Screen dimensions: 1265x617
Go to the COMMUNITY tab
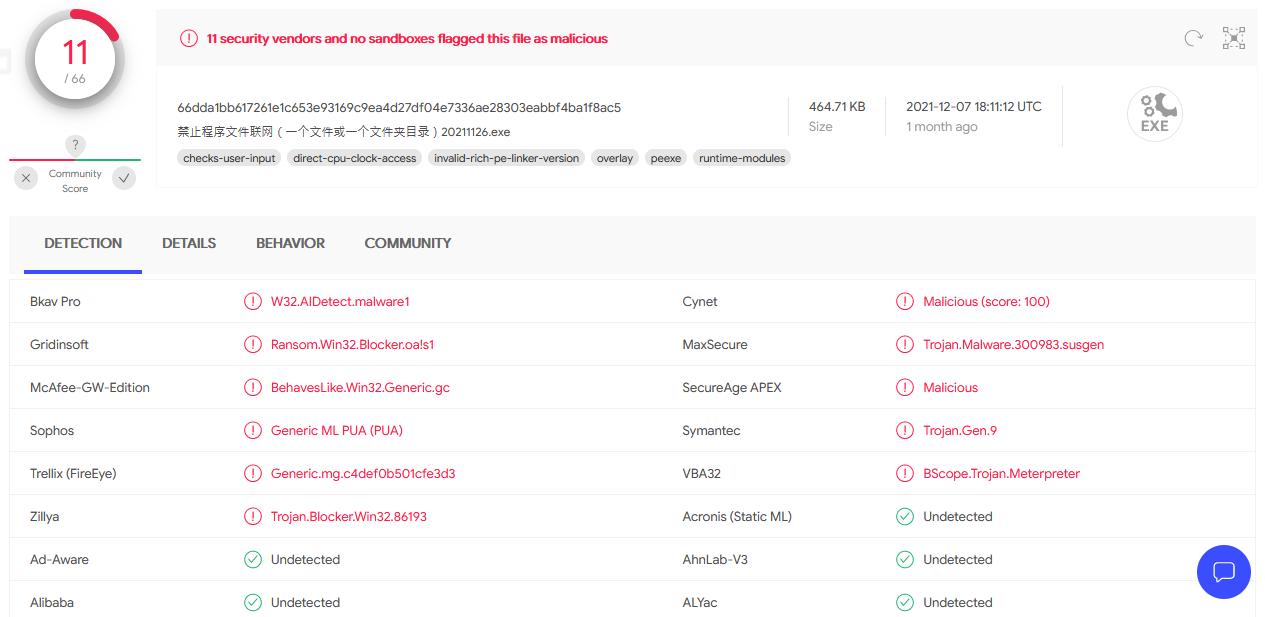point(408,243)
